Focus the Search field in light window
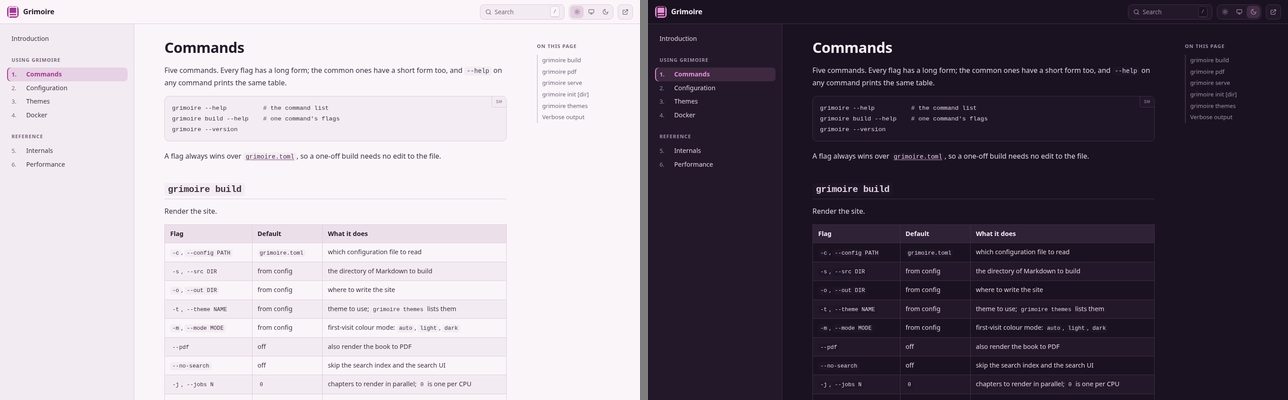This screenshot has height=400, width=1288. tap(522, 12)
